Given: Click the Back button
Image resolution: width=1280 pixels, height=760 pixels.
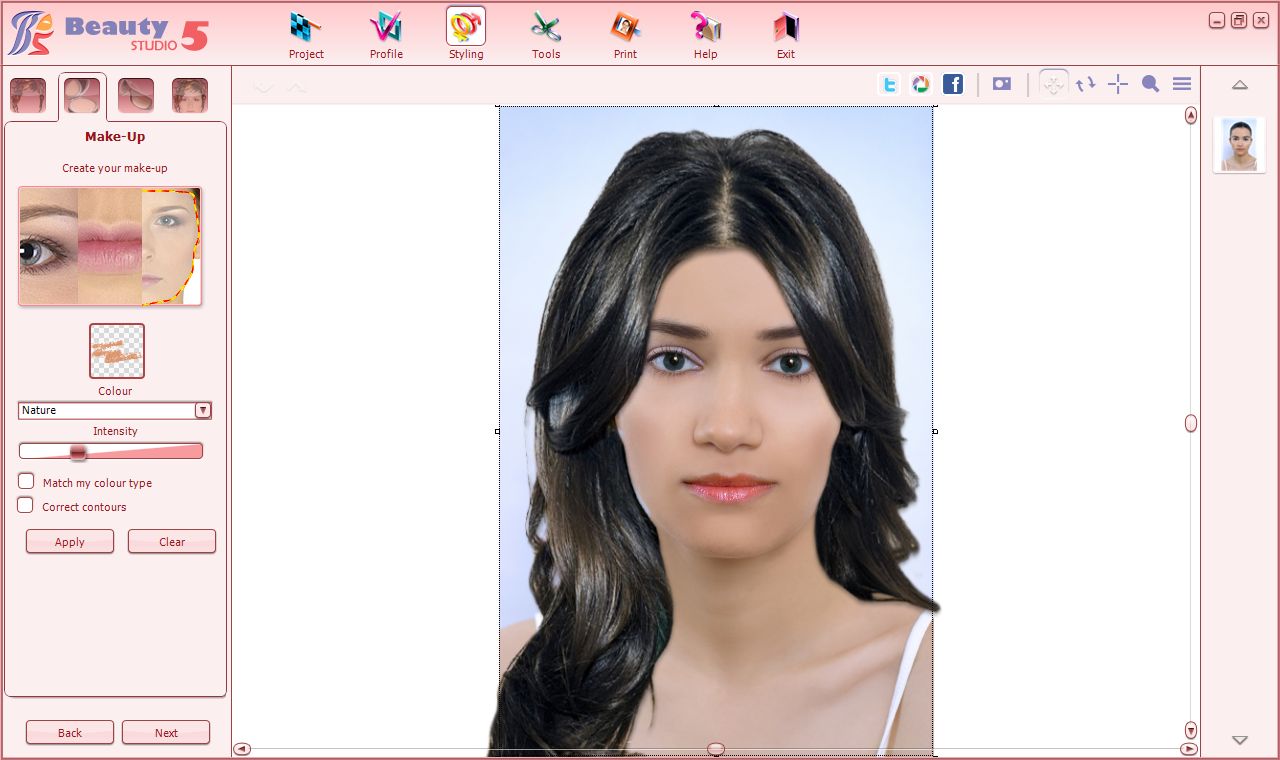Looking at the screenshot, I should click(70, 732).
